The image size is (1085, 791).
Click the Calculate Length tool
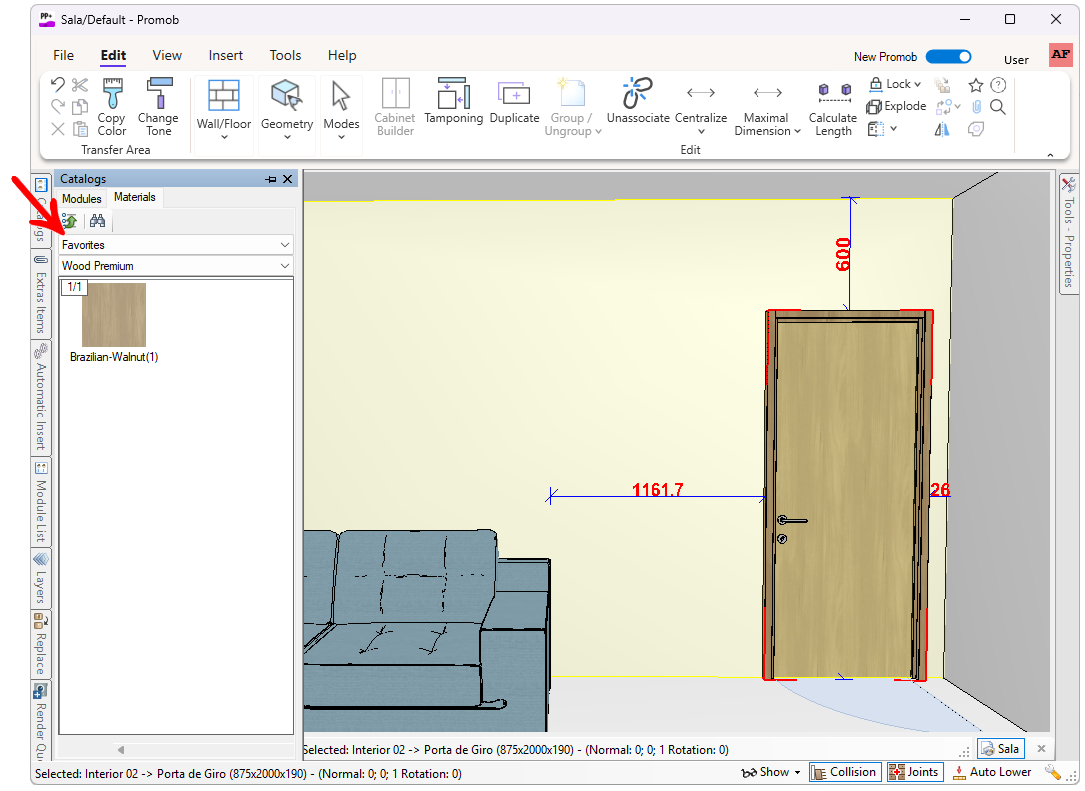(833, 108)
